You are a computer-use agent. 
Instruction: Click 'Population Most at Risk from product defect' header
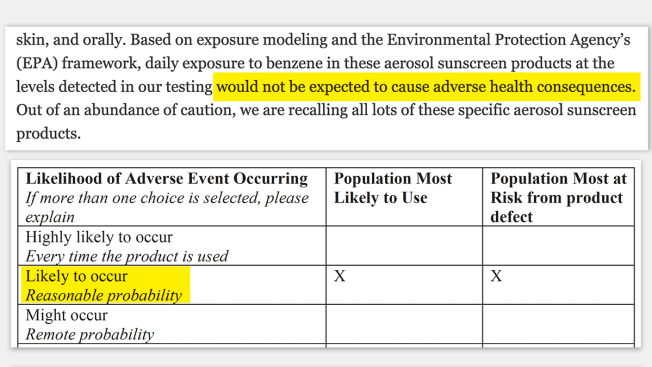(558, 197)
